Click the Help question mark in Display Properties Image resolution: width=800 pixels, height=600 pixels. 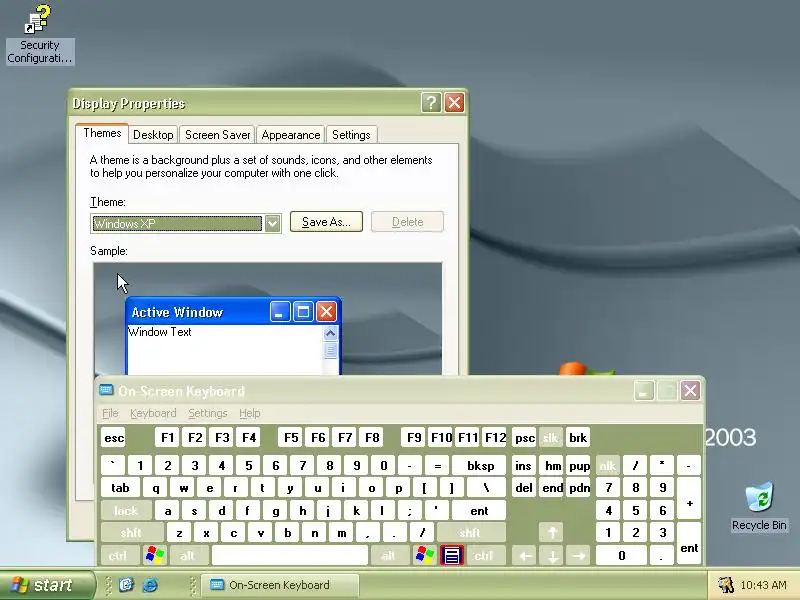pos(431,103)
